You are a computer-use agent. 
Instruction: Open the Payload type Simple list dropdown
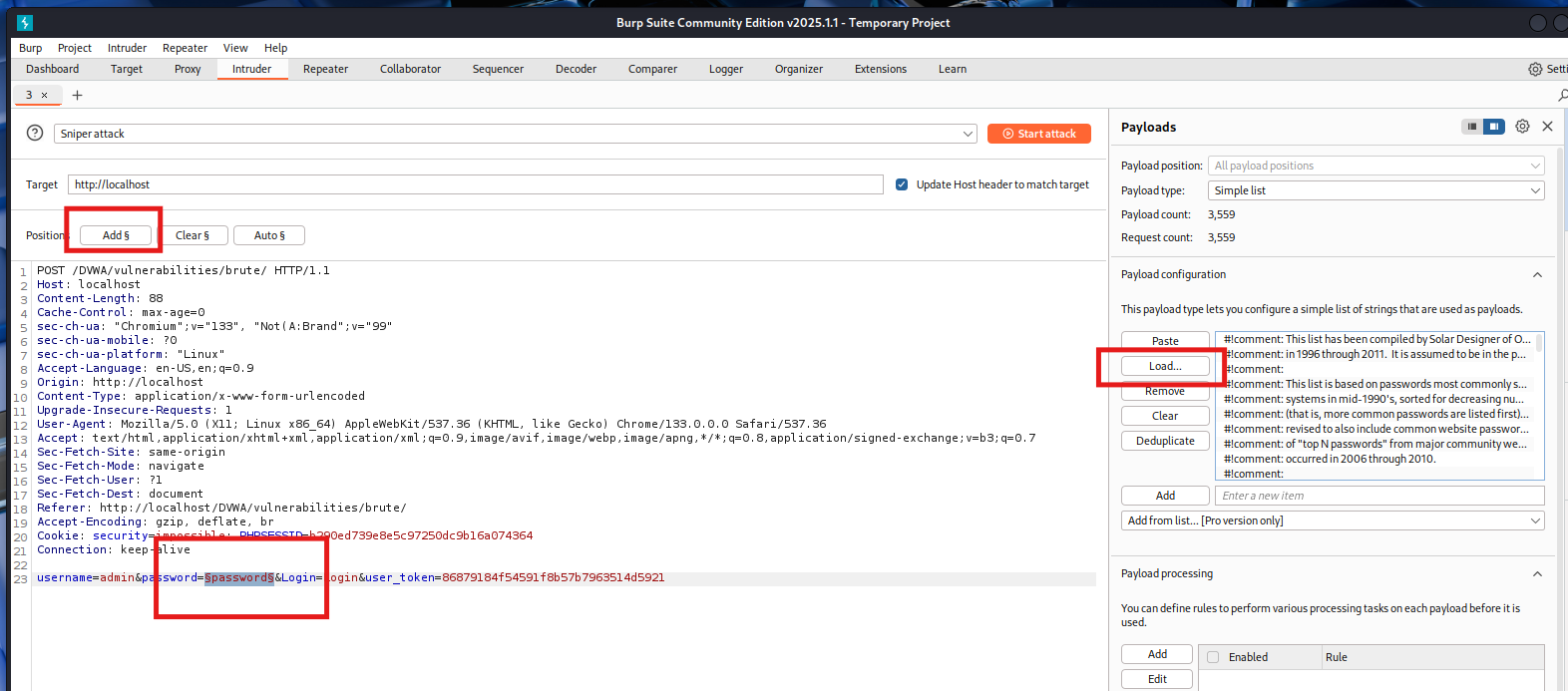(1376, 190)
